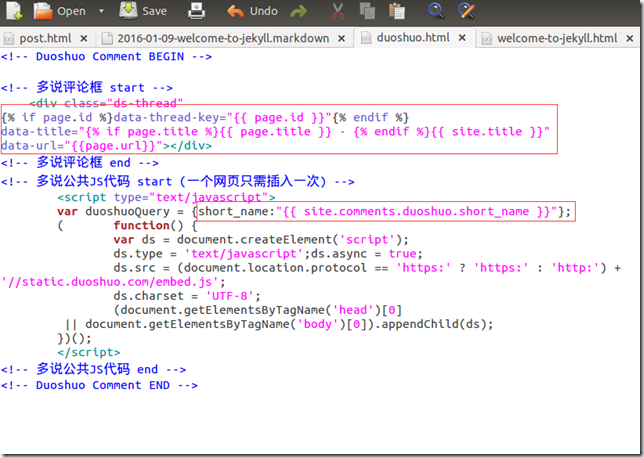The image size is (644, 458).
Task: Click the 'var duoshuoQuery' text
Action: pyautogui.click(x=113, y=212)
